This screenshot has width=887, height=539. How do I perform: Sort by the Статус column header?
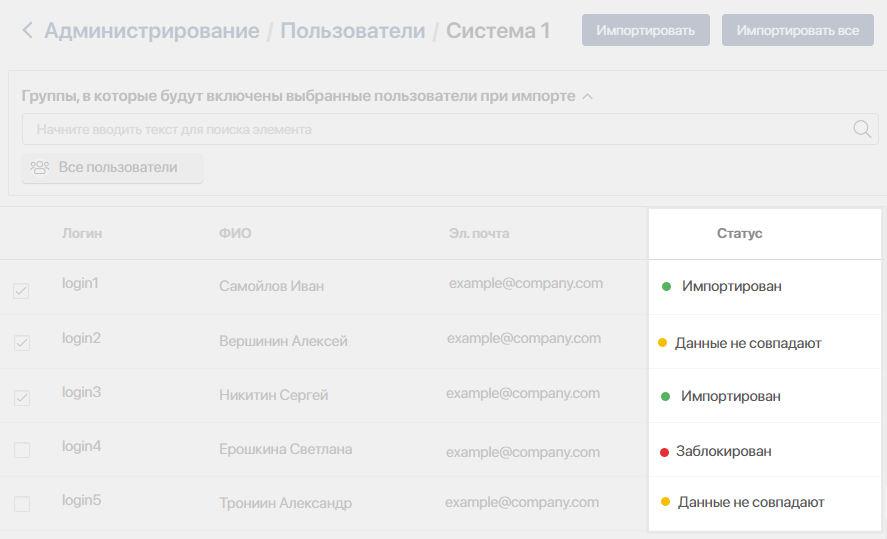click(x=739, y=233)
